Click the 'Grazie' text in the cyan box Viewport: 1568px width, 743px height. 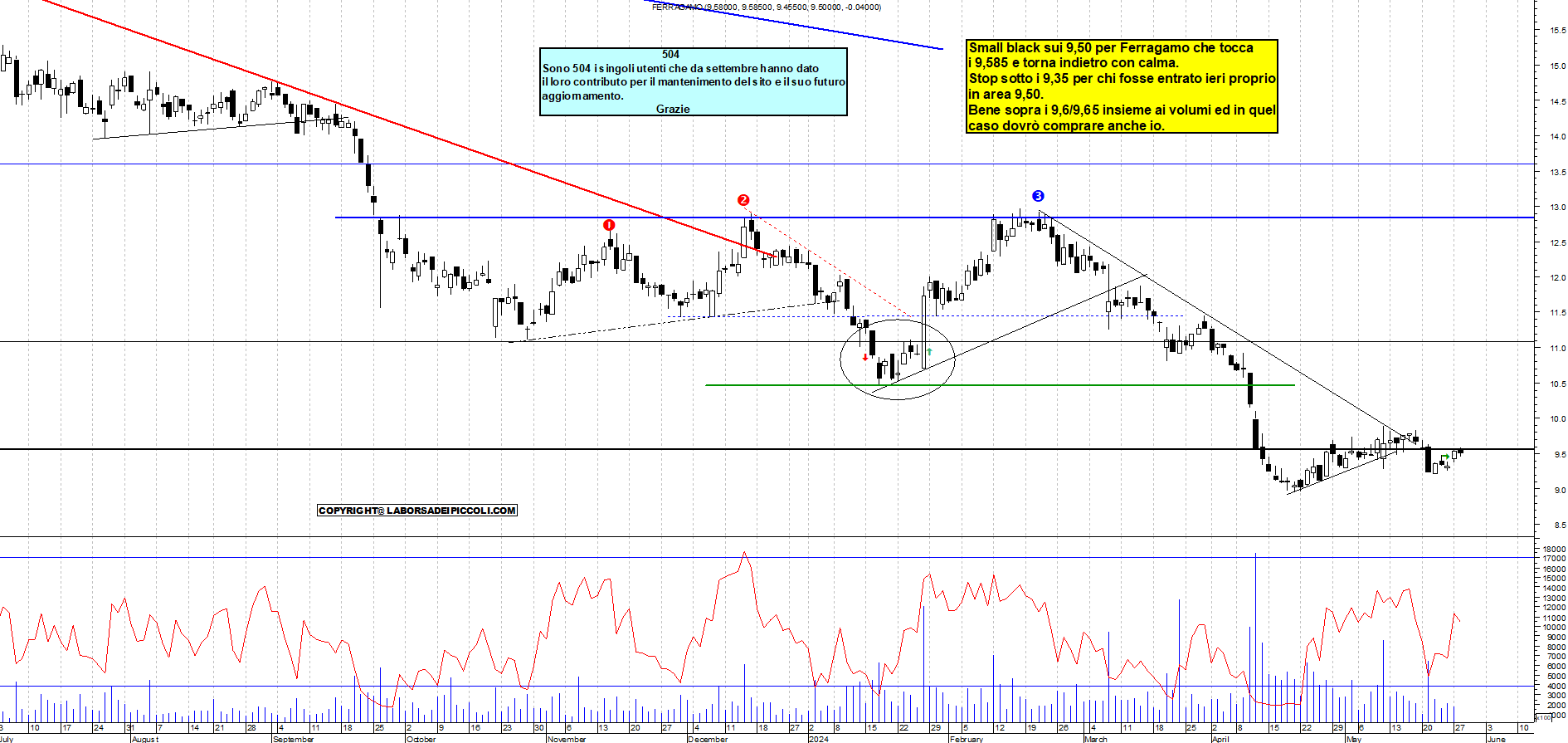(x=673, y=109)
